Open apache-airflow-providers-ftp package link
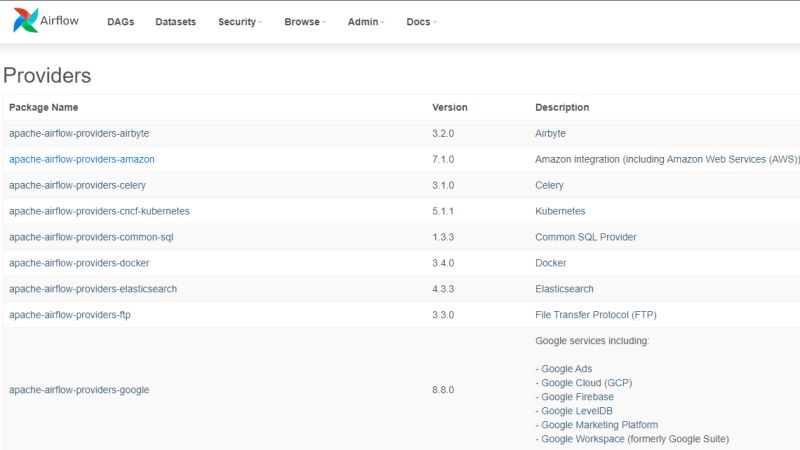This screenshot has width=800, height=450. pyautogui.click(x=70, y=315)
